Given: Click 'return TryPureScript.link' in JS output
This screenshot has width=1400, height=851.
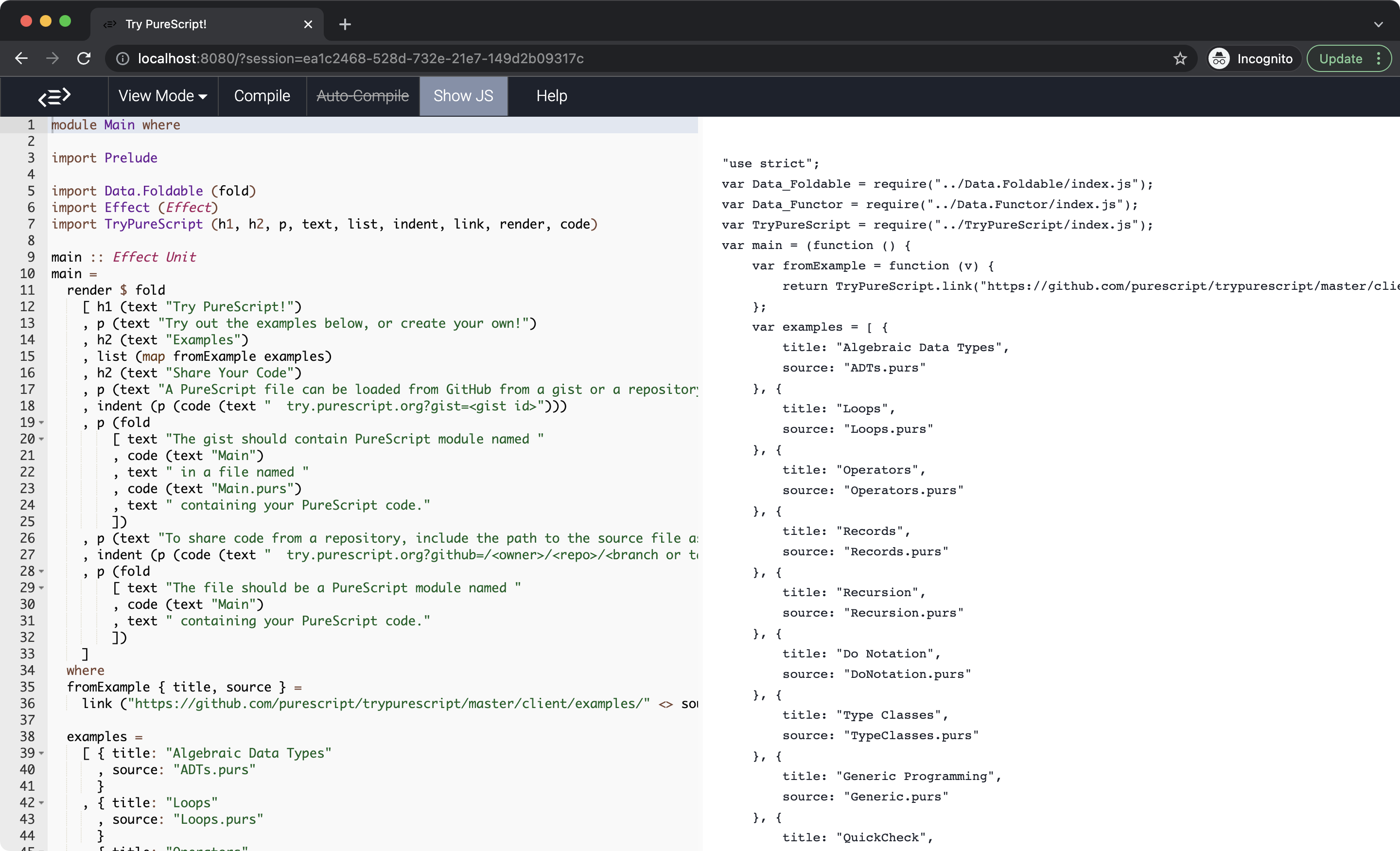Looking at the screenshot, I should (x=877, y=286).
